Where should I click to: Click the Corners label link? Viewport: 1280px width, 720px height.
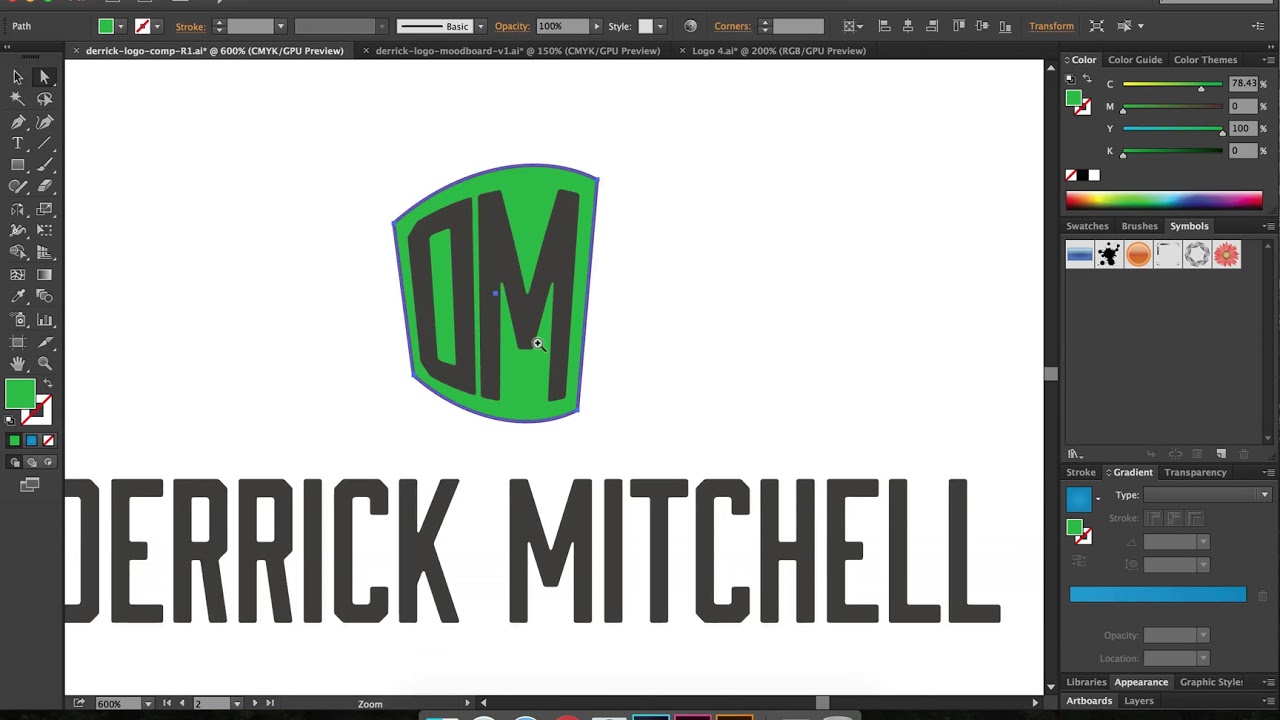tap(732, 26)
